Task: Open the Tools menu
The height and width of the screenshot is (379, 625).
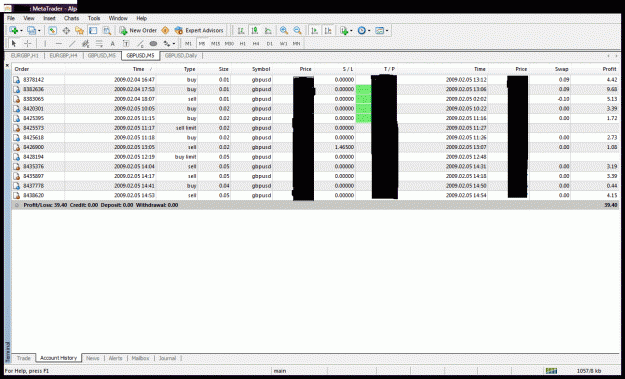Action: pos(94,18)
